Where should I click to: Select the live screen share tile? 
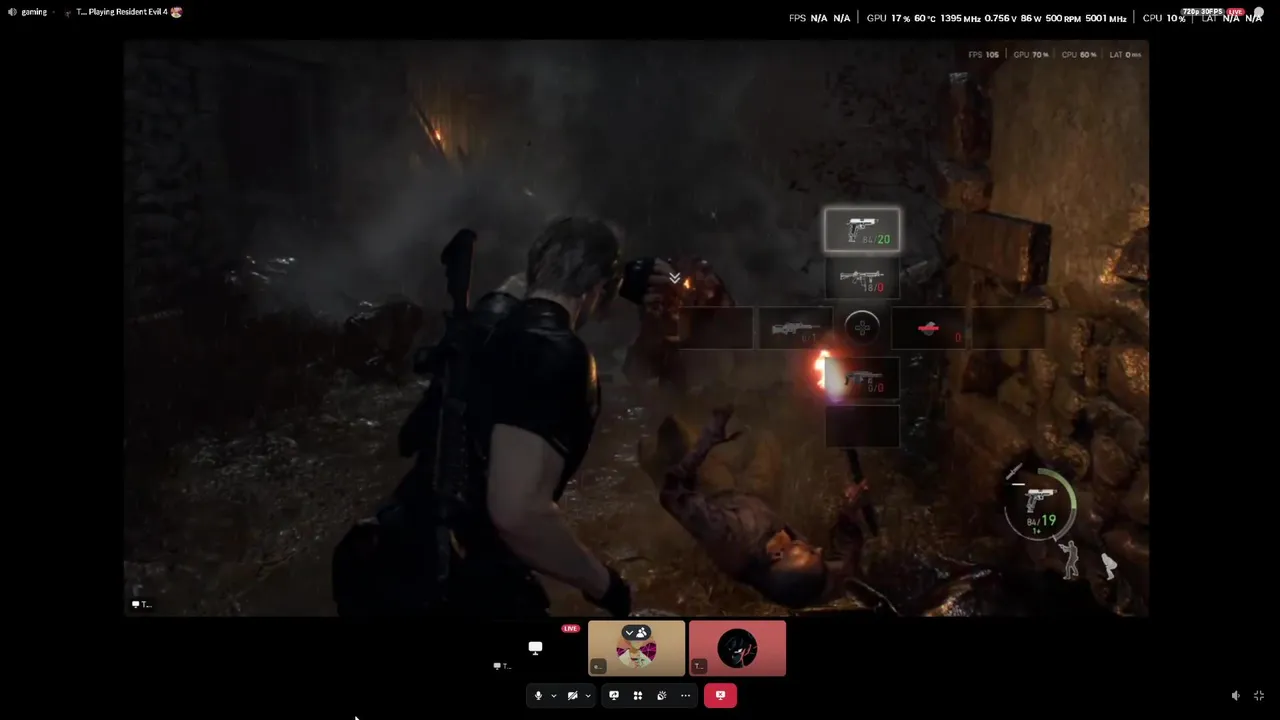[x=535, y=648]
